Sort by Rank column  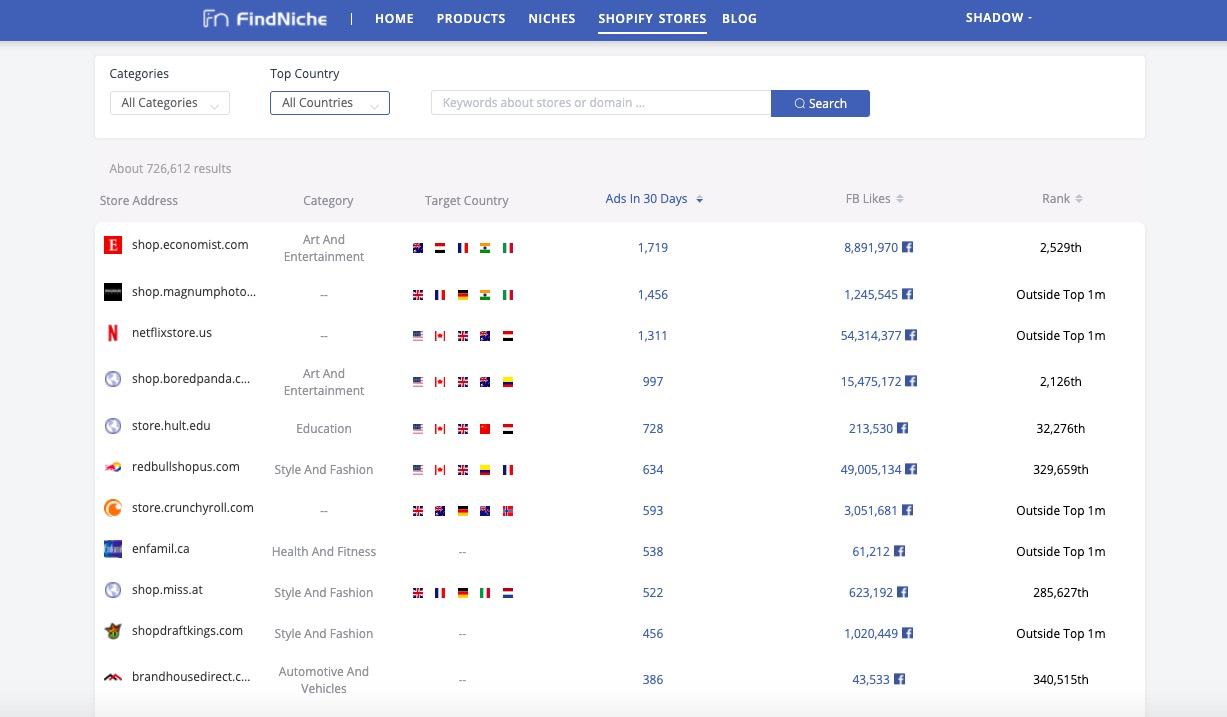click(1062, 199)
